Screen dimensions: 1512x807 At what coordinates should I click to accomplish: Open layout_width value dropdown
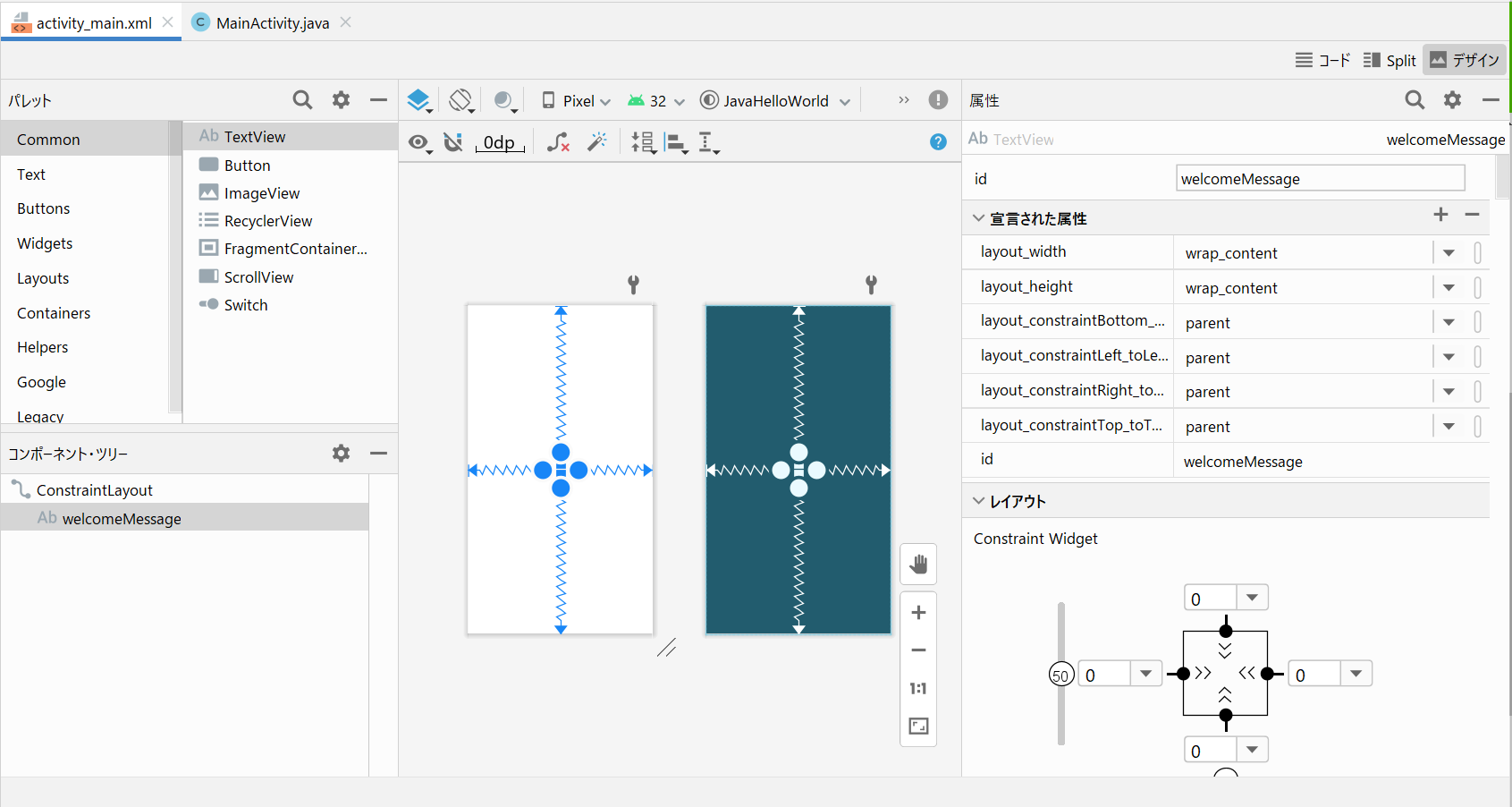pos(1449,253)
